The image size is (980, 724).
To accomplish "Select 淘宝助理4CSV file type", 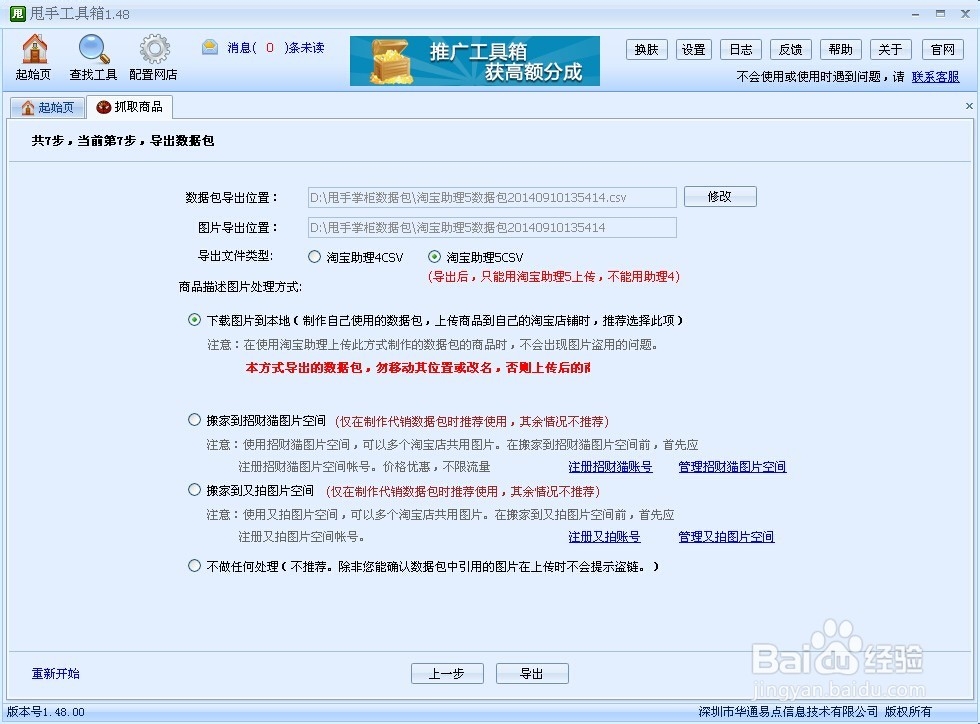I will tap(356, 257).
